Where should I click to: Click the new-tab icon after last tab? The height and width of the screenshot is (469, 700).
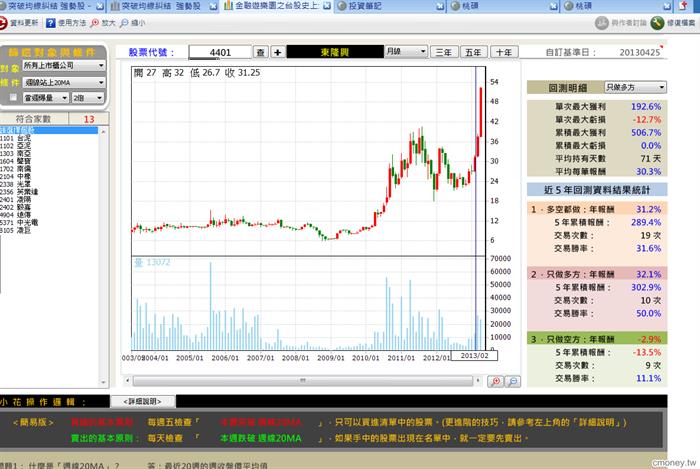pos(683,5)
